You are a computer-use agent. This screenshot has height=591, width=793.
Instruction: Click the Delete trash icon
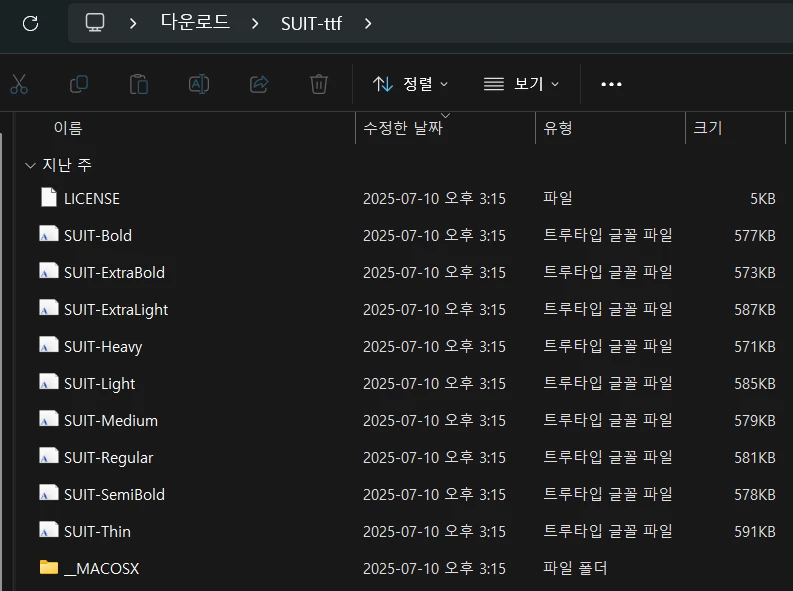319,84
